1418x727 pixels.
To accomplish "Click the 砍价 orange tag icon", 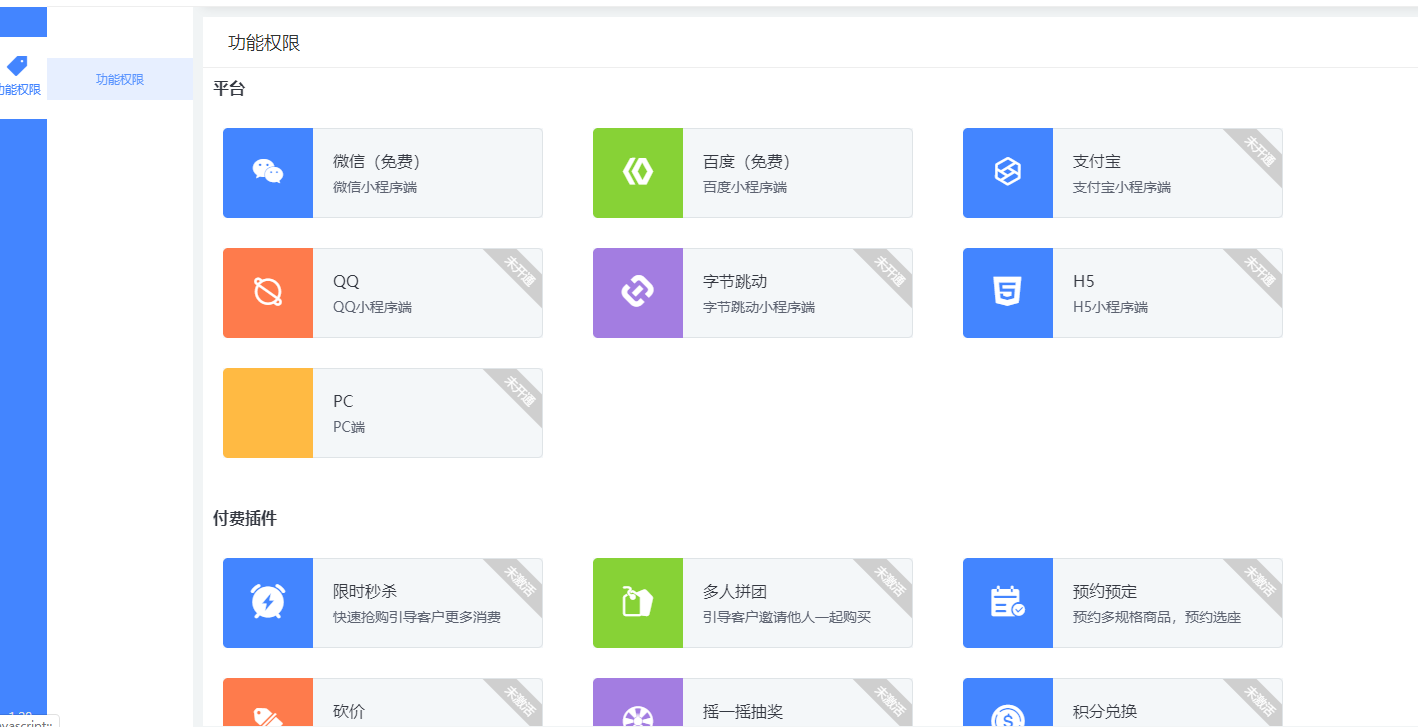I will pos(268,716).
